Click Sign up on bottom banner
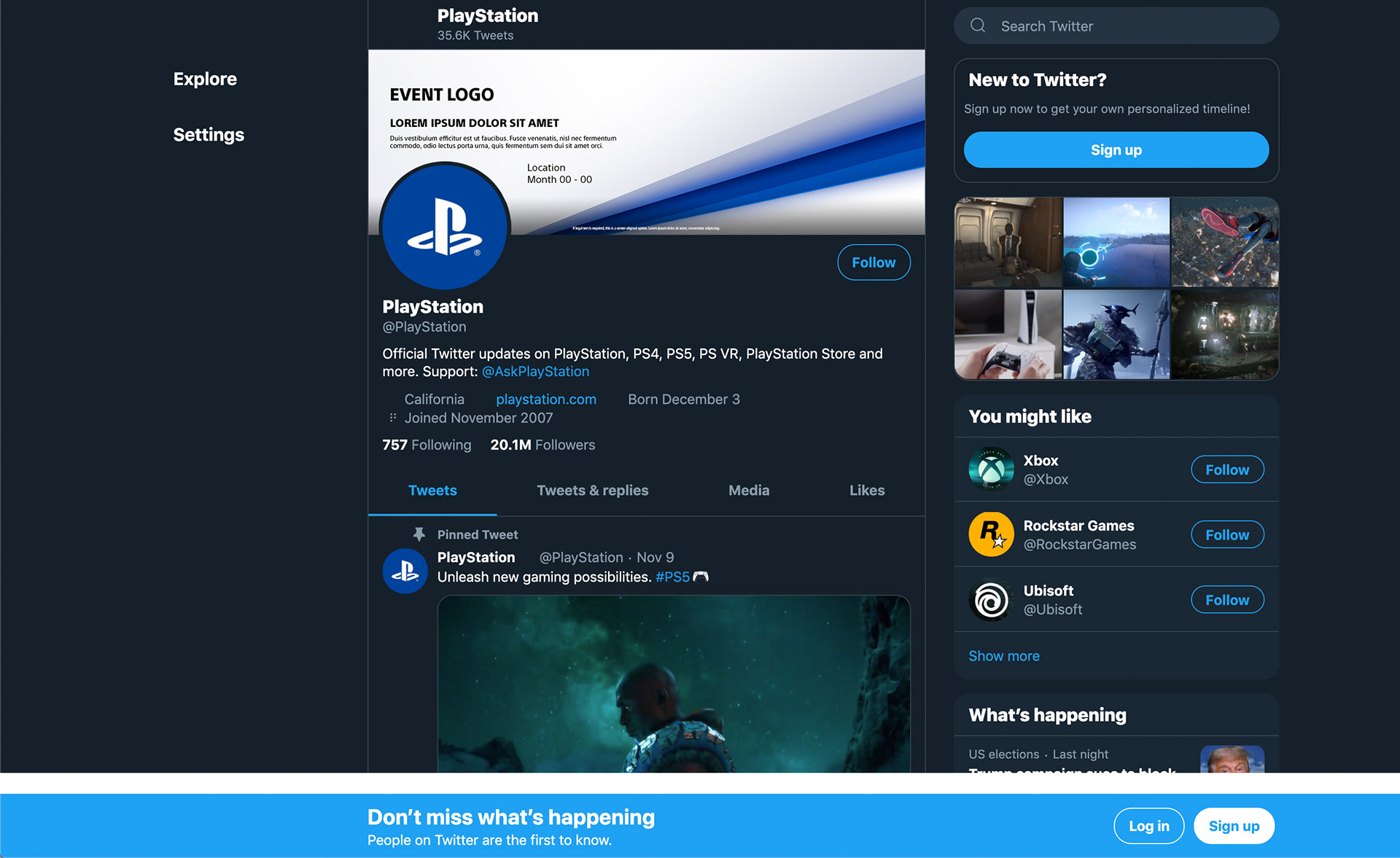The height and width of the screenshot is (858, 1400). click(x=1234, y=826)
